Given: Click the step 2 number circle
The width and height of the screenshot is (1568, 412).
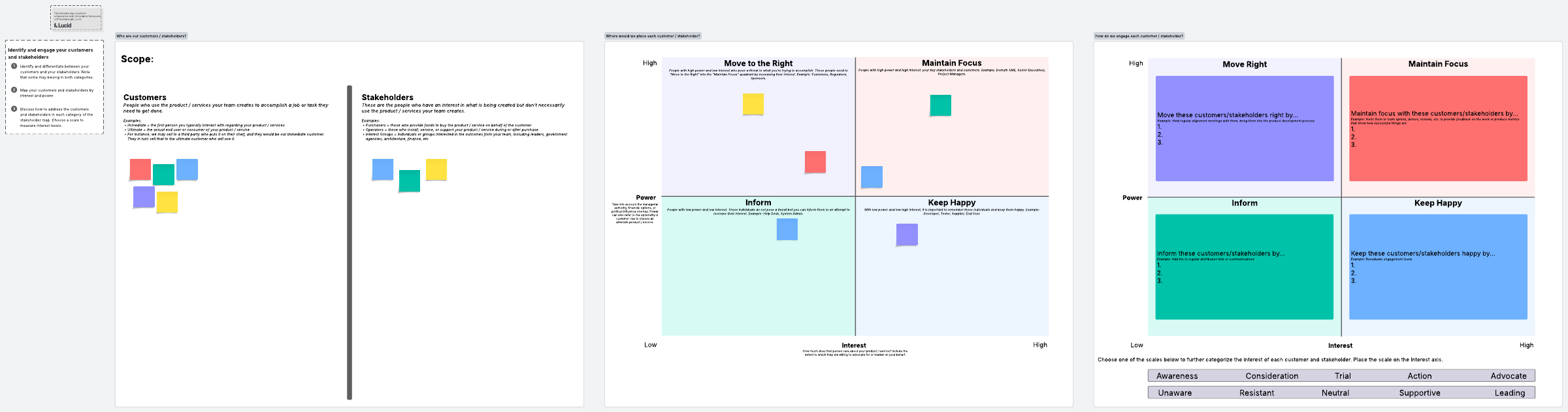Looking at the screenshot, I should pyautogui.click(x=14, y=90).
